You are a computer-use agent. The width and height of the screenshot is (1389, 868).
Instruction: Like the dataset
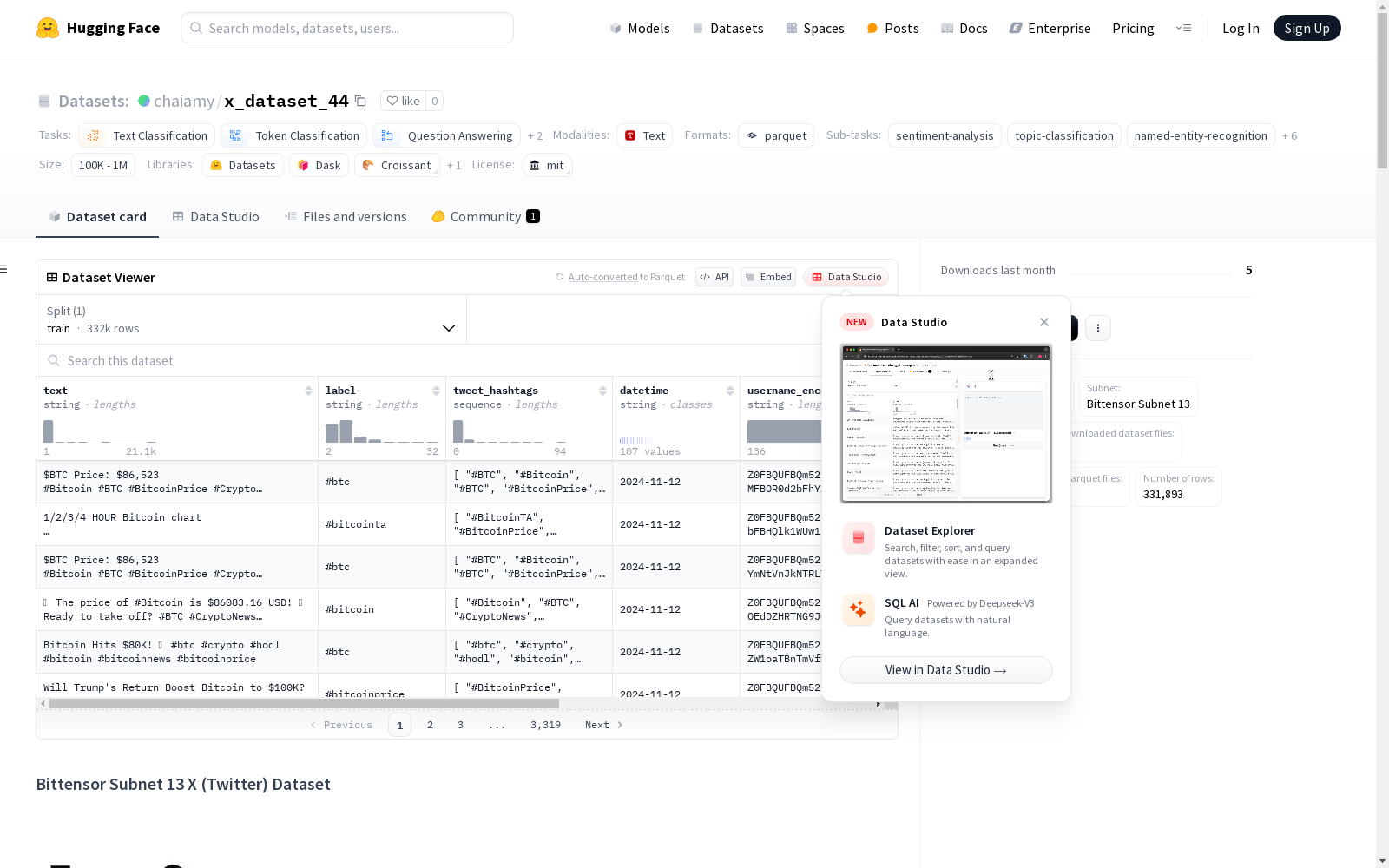point(403,101)
